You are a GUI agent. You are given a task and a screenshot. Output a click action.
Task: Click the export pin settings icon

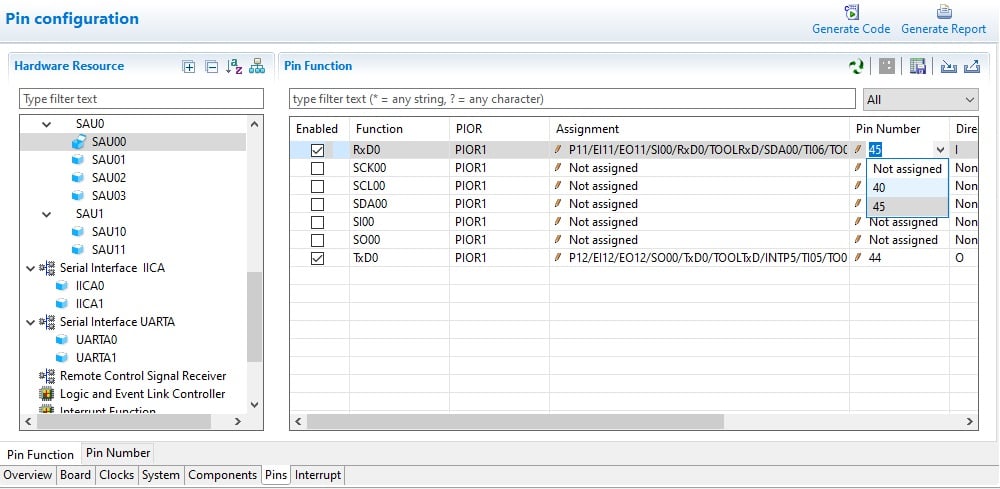pyautogui.click(x=971, y=67)
